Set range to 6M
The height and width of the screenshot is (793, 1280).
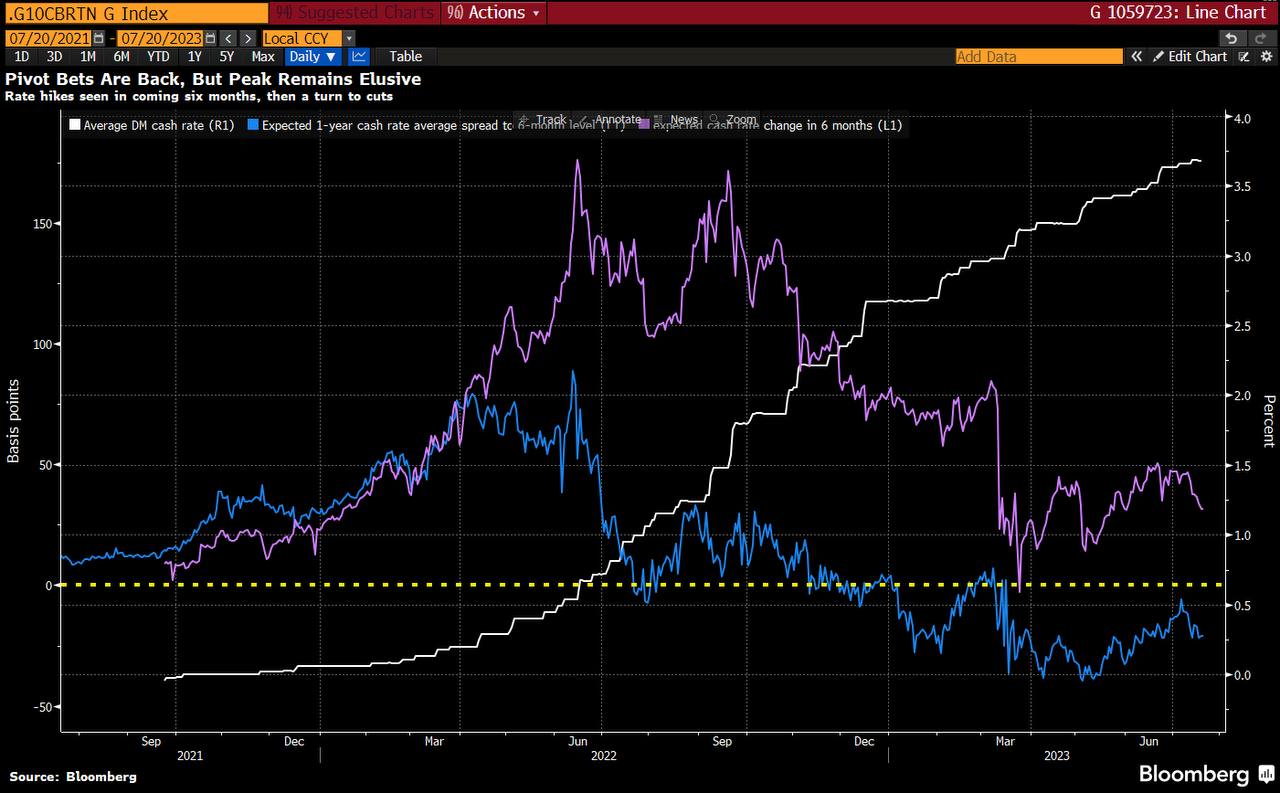tap(121, 56)
